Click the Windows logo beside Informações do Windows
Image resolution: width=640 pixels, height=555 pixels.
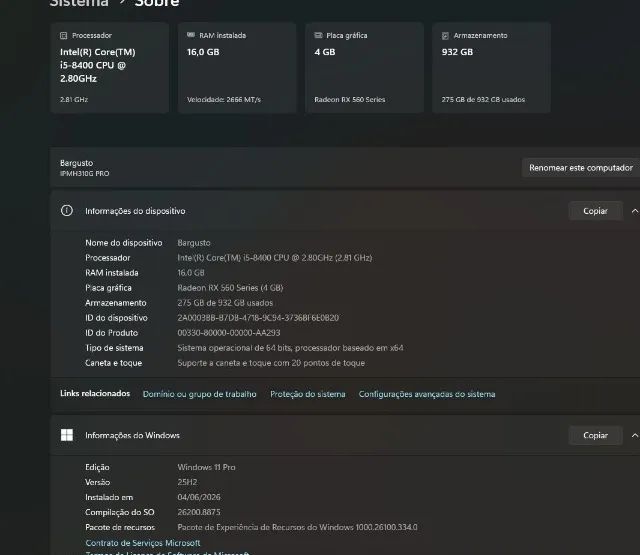pyautogui.click(x=67, y=435)
